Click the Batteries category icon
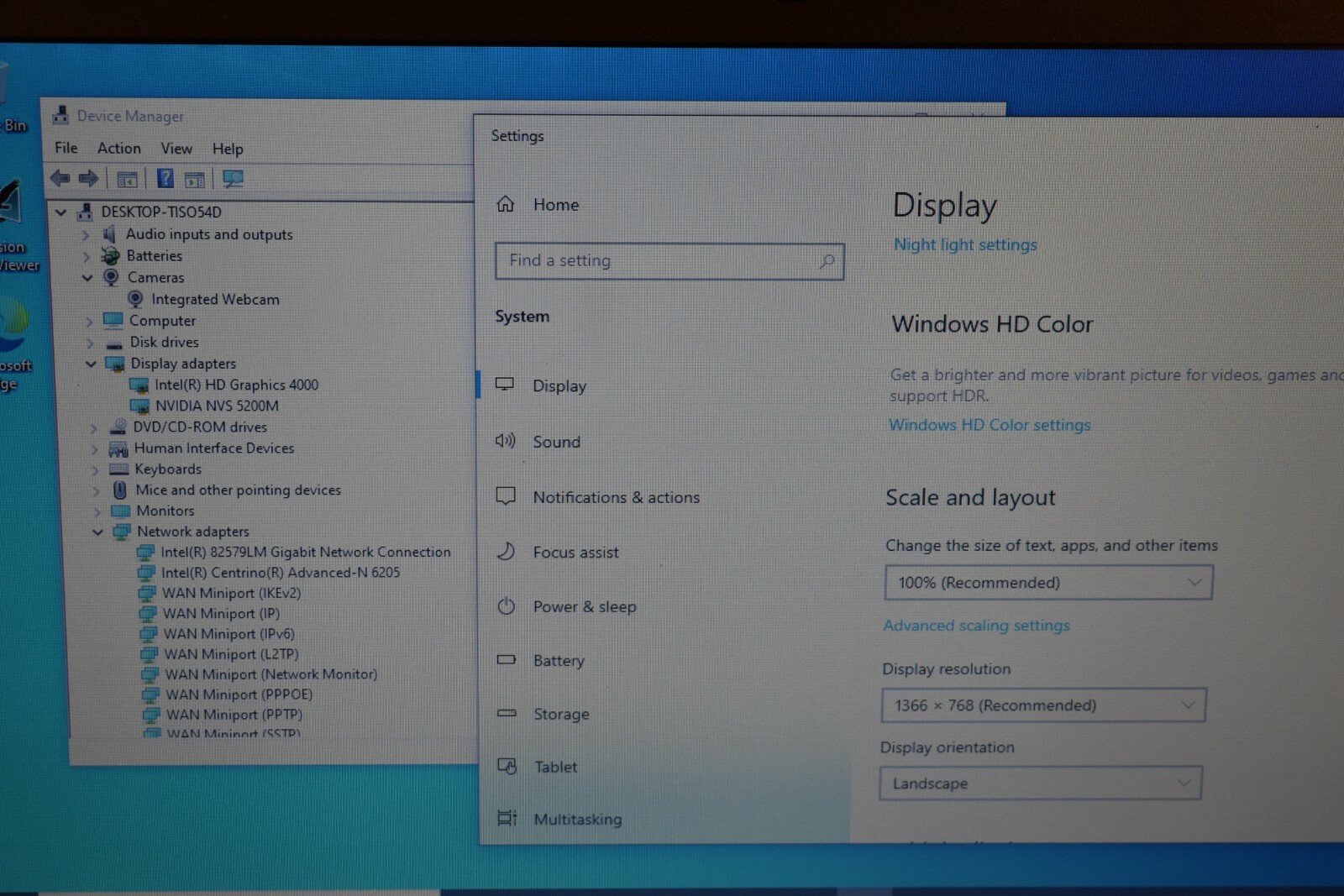Viewport: 1344px width, 896px height. [110, 256]
